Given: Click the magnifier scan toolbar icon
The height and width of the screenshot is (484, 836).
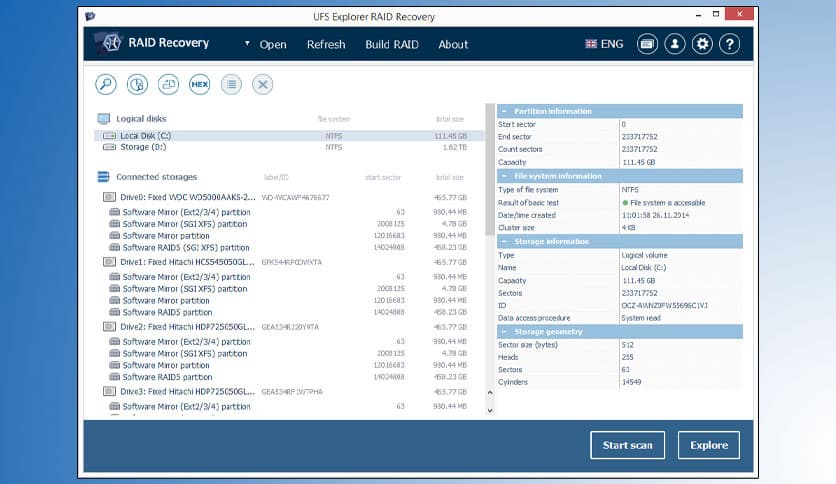Looking at the screenshot, I should (x=106, y=85).
